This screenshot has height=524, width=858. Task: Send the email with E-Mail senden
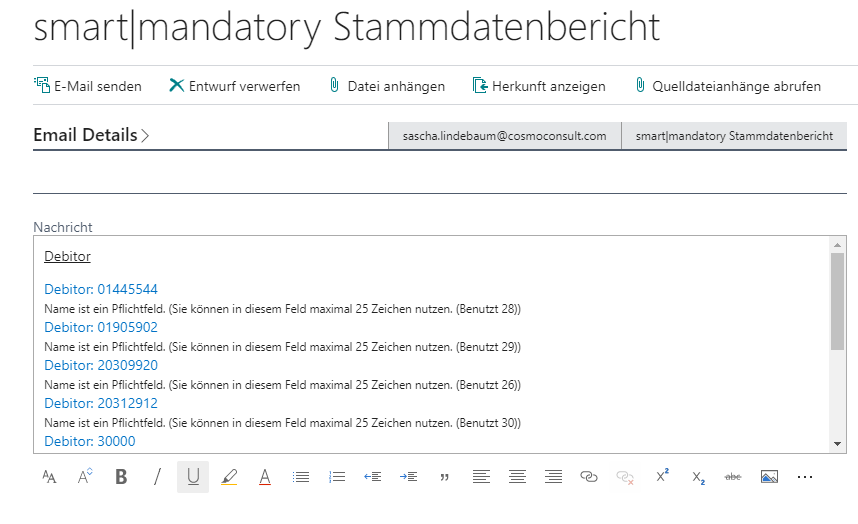coord(88,86)
